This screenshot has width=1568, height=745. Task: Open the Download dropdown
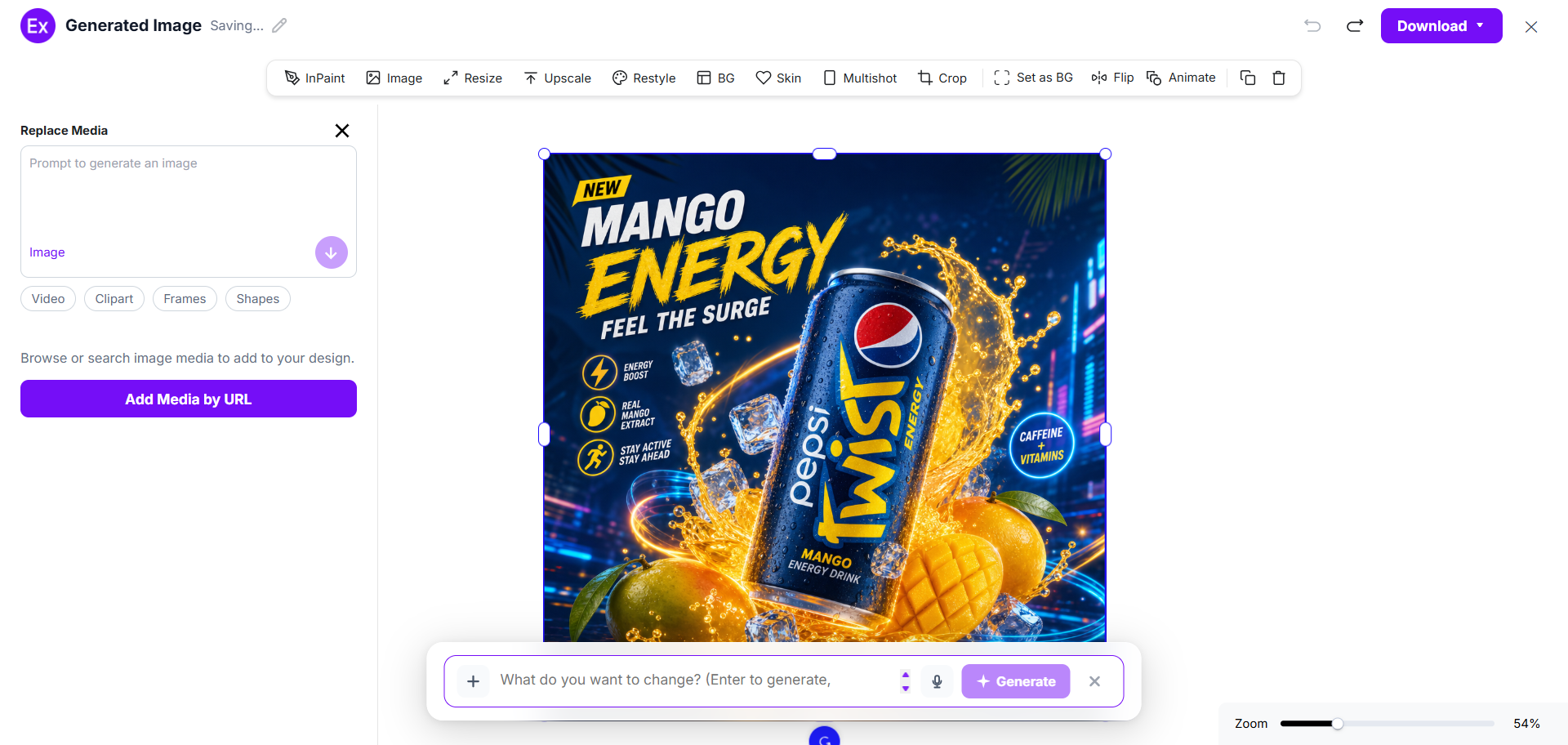point(1441,25)
